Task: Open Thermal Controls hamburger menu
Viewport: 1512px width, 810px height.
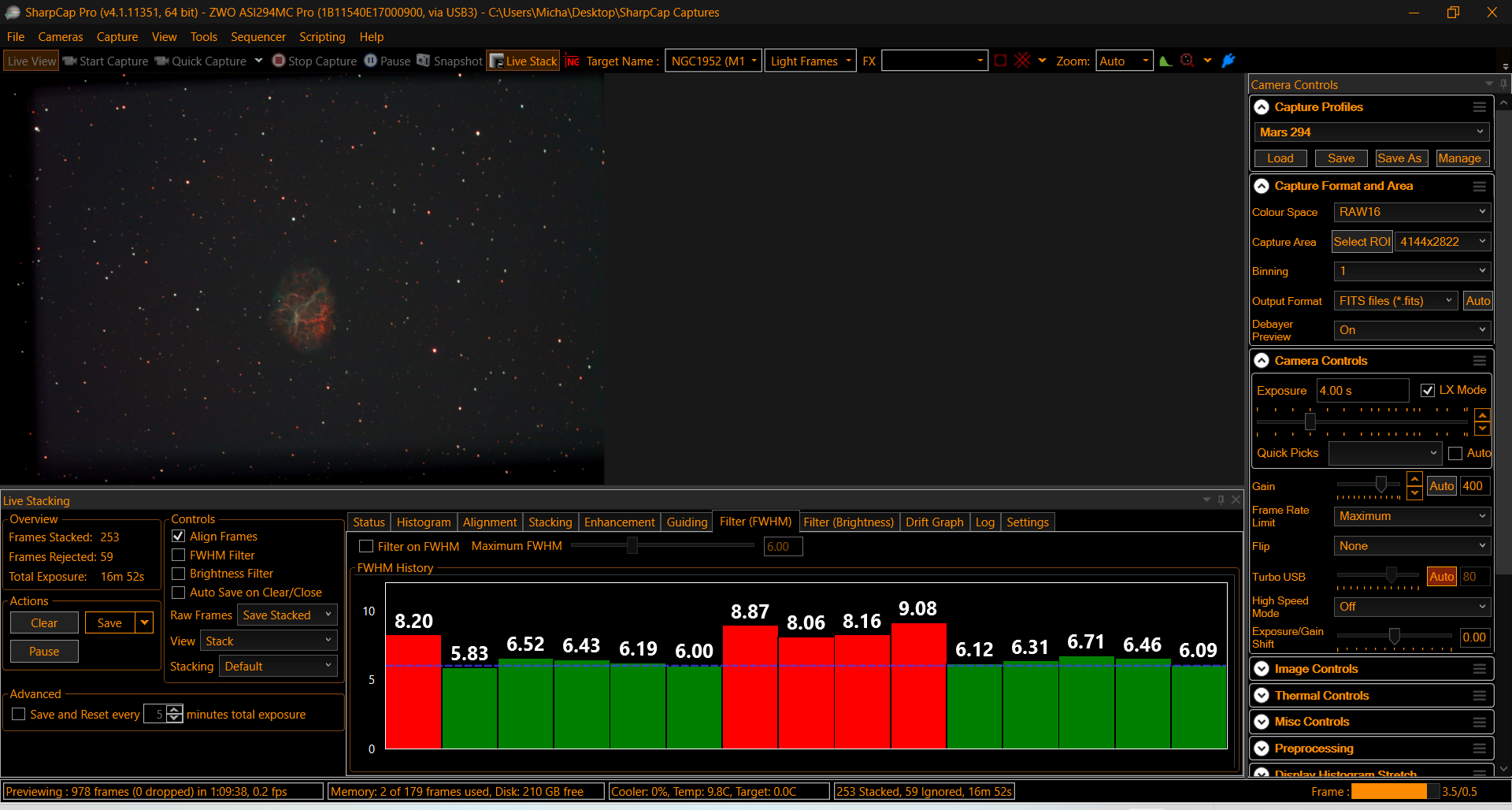Action: pos(1479,696)
